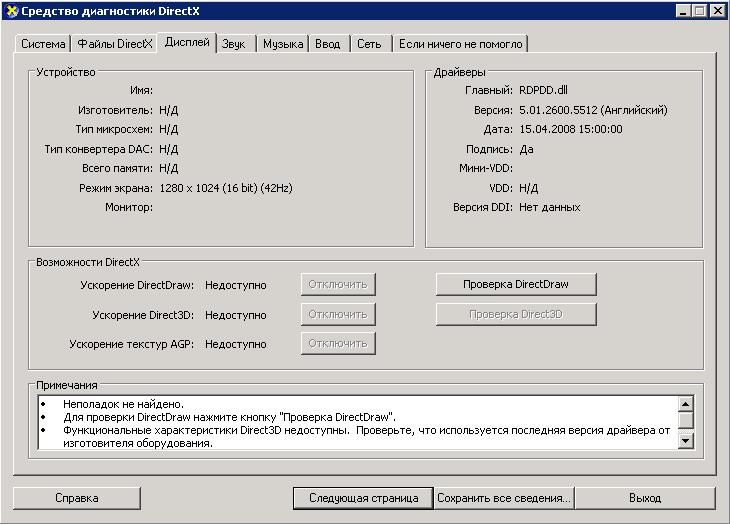Close the DirectX diagnostic window
The image size is (730, 524).
(x=717, y=11)
